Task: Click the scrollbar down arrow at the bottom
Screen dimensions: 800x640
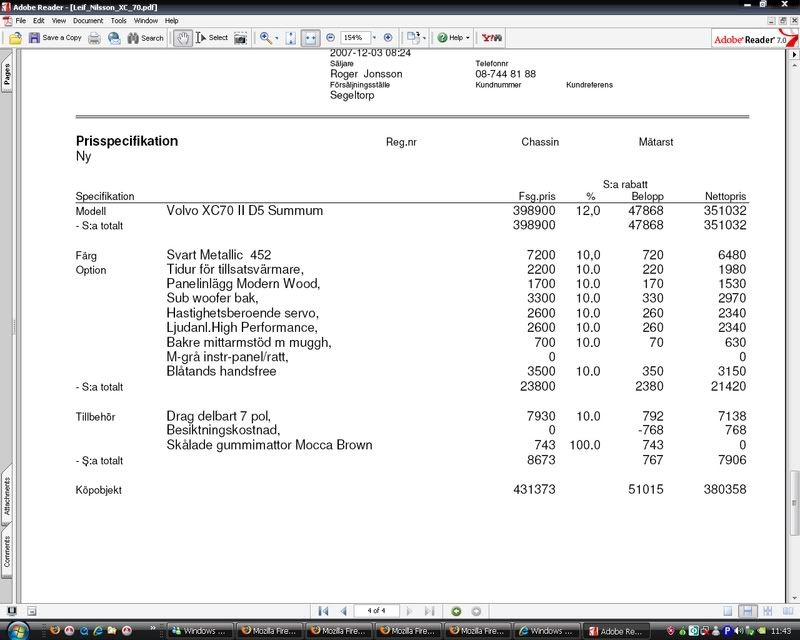Action: (x=794, y=598)
